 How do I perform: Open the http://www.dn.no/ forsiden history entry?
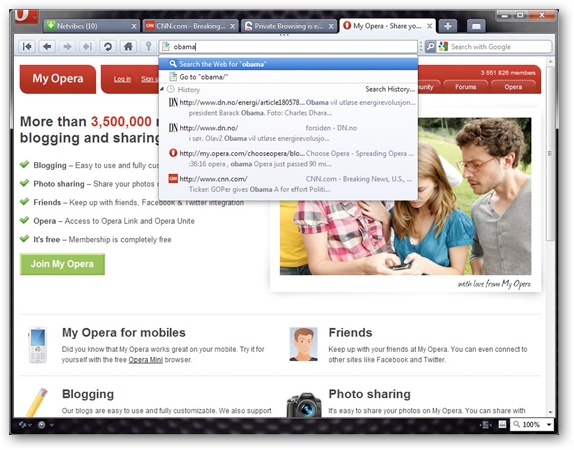[288, 133]
